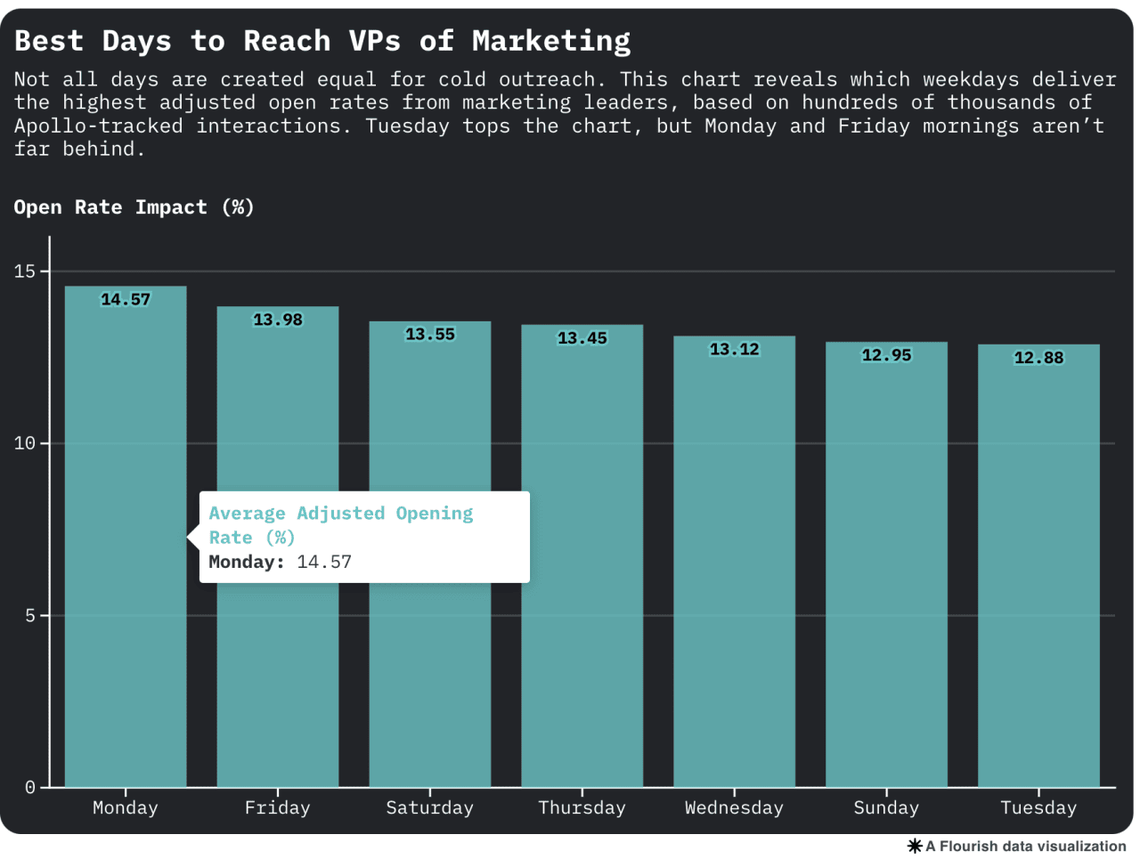Click the 'Saturday' x-axis label

430,807
